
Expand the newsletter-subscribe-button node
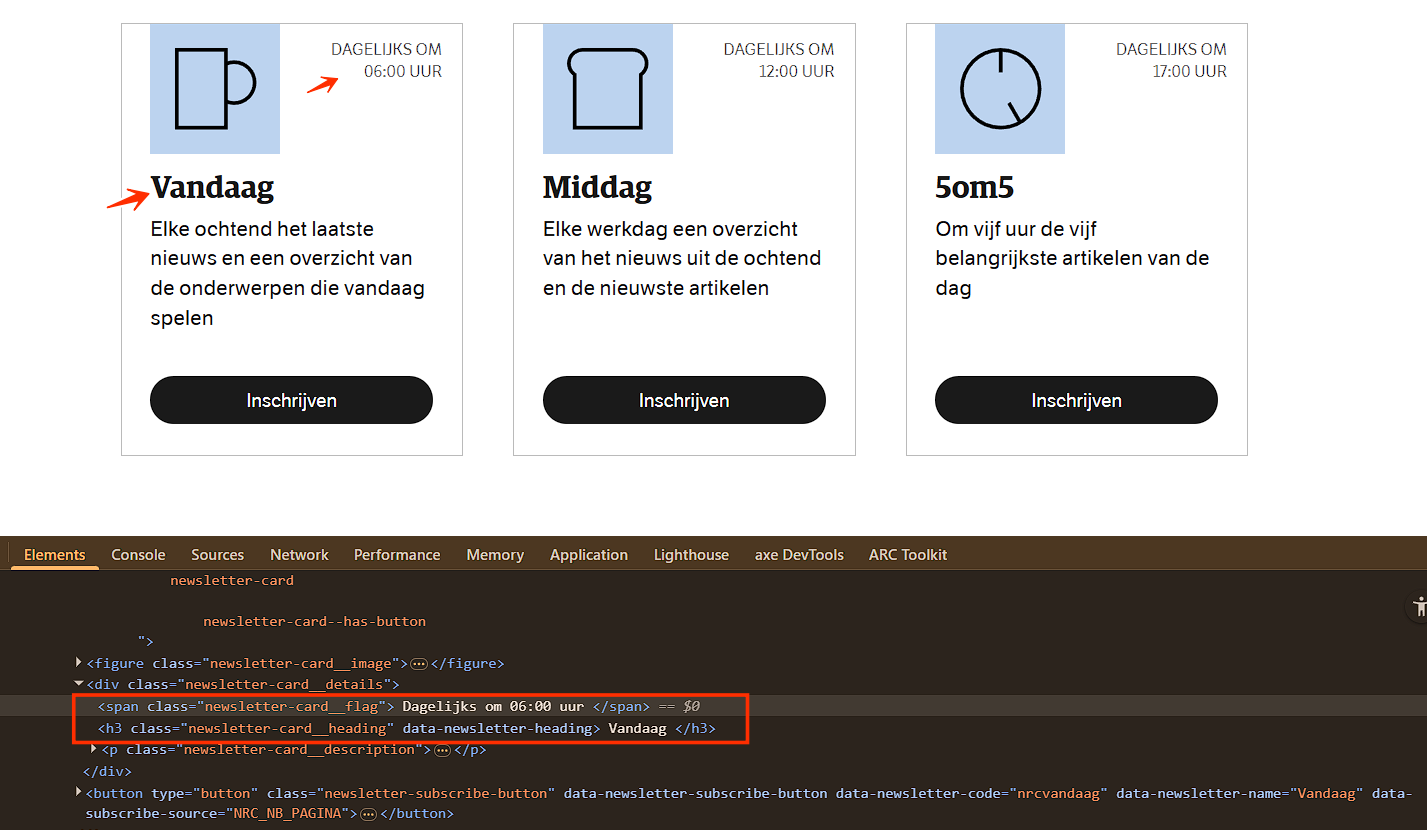(80, 793)
